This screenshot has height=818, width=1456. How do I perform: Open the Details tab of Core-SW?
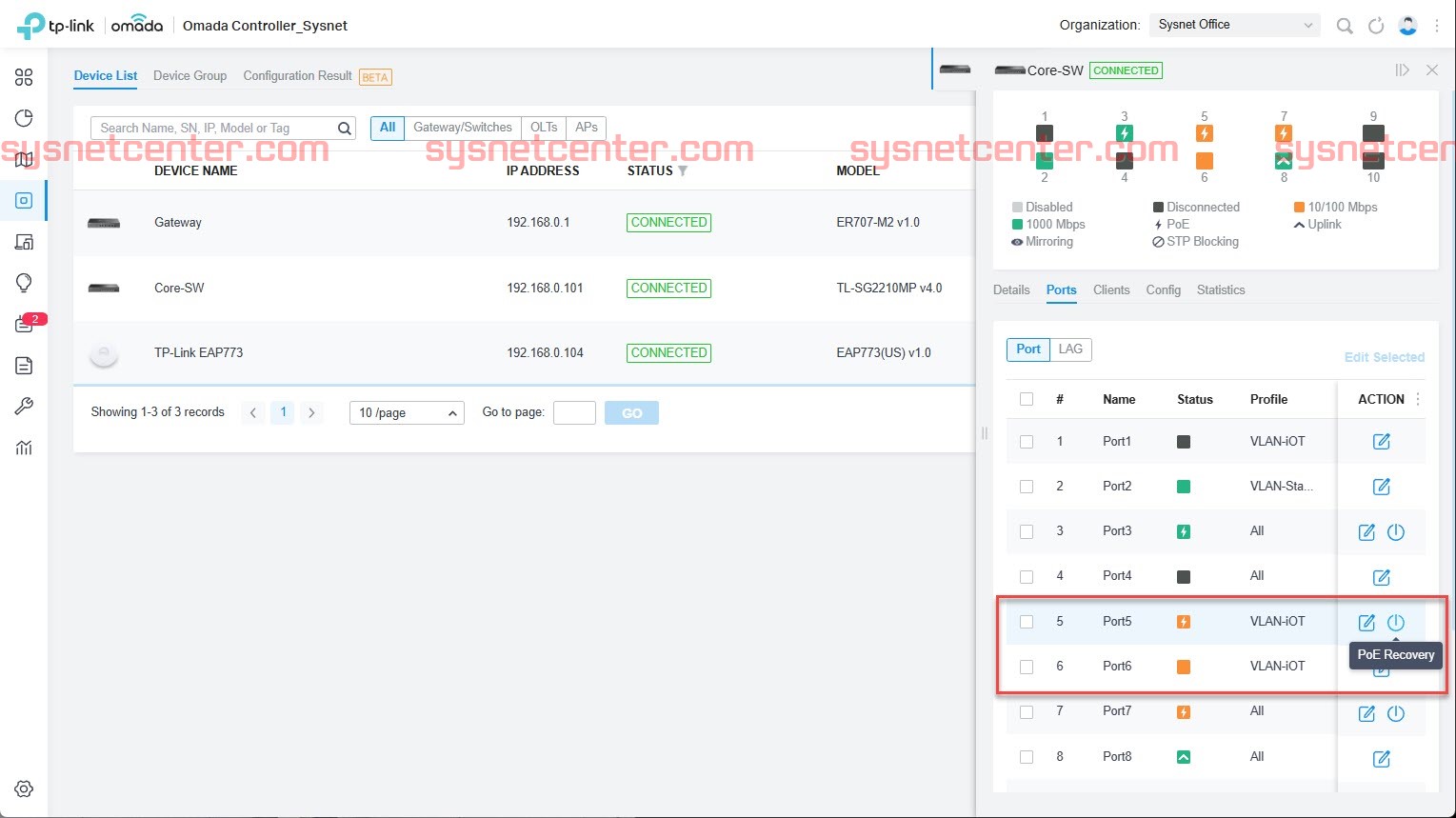(x=1011, y=290)
